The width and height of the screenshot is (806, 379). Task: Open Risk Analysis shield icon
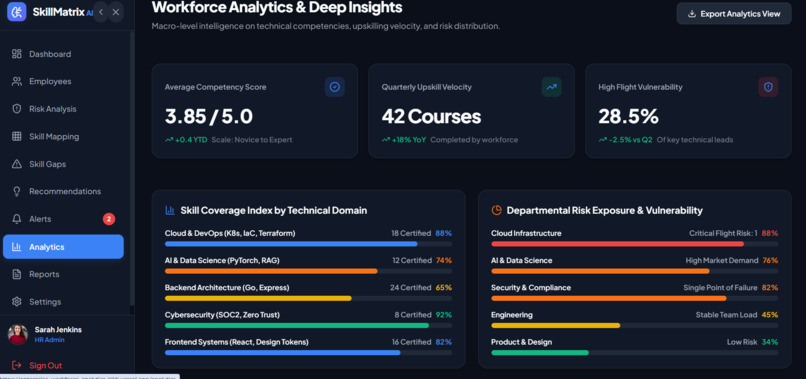17,109
